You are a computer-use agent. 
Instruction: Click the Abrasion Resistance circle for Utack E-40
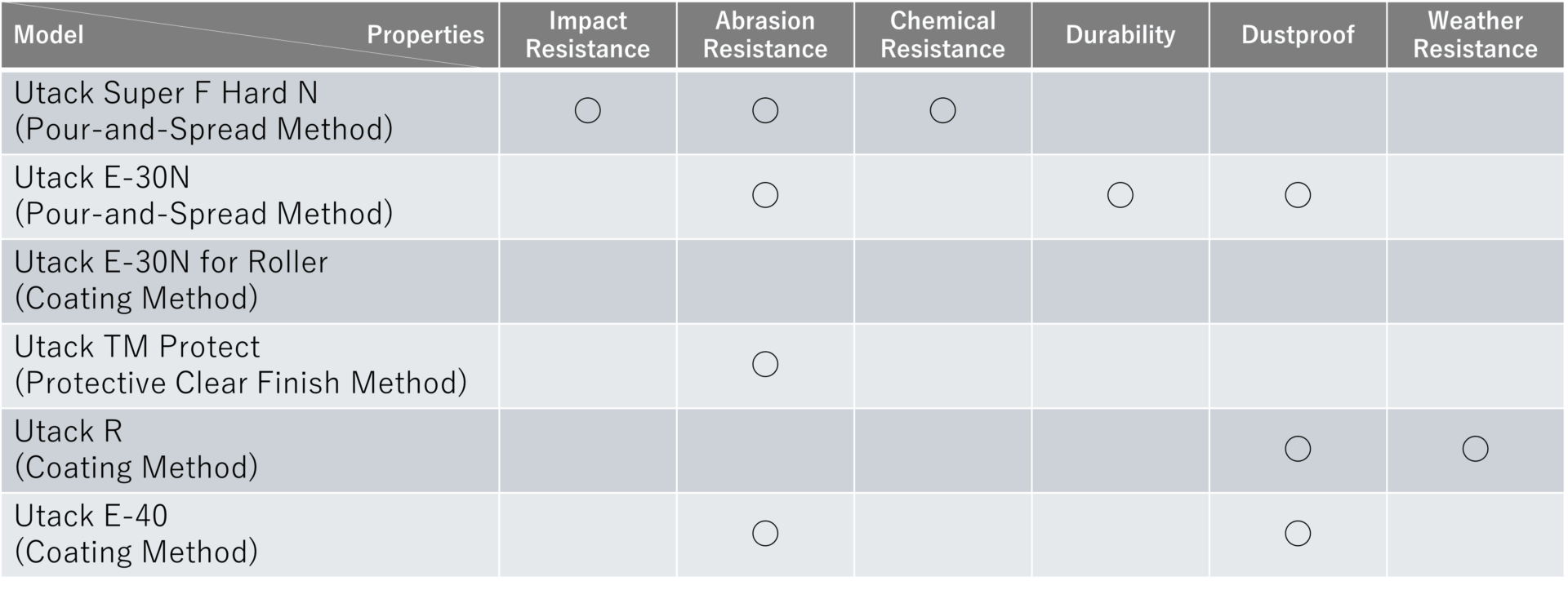coord(765,534)
